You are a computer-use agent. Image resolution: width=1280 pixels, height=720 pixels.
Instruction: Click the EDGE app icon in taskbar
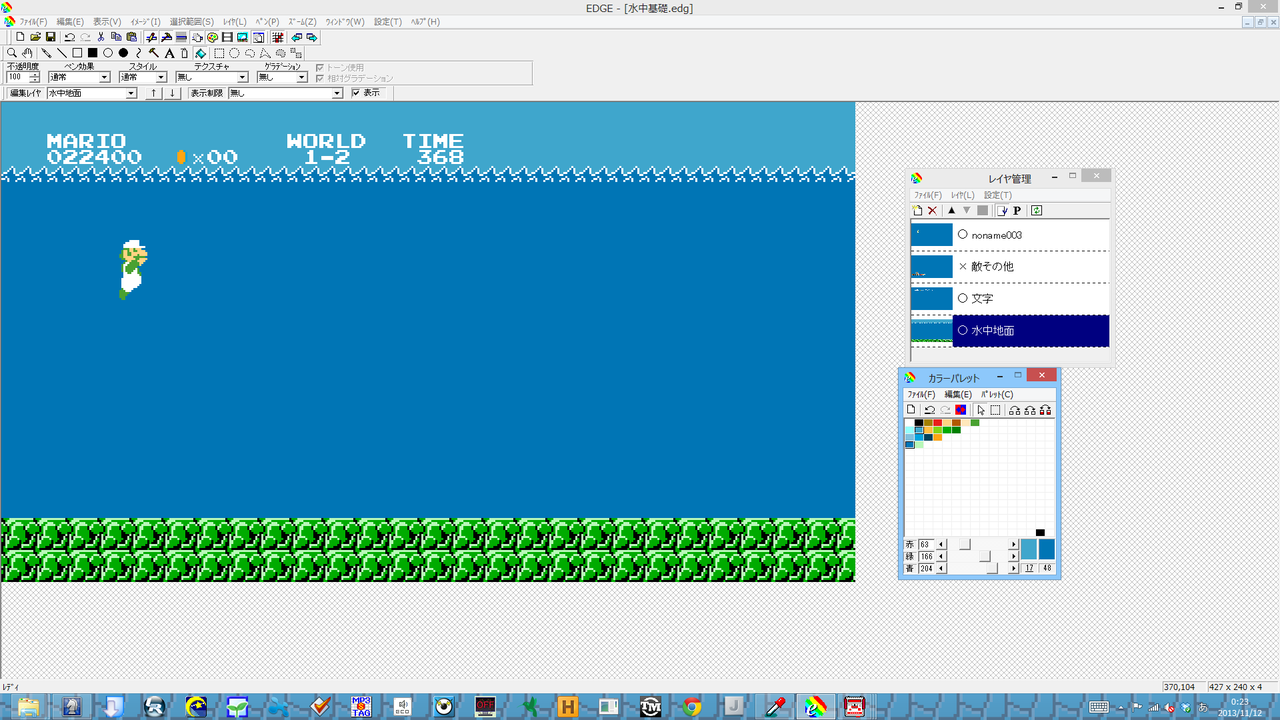815,707
